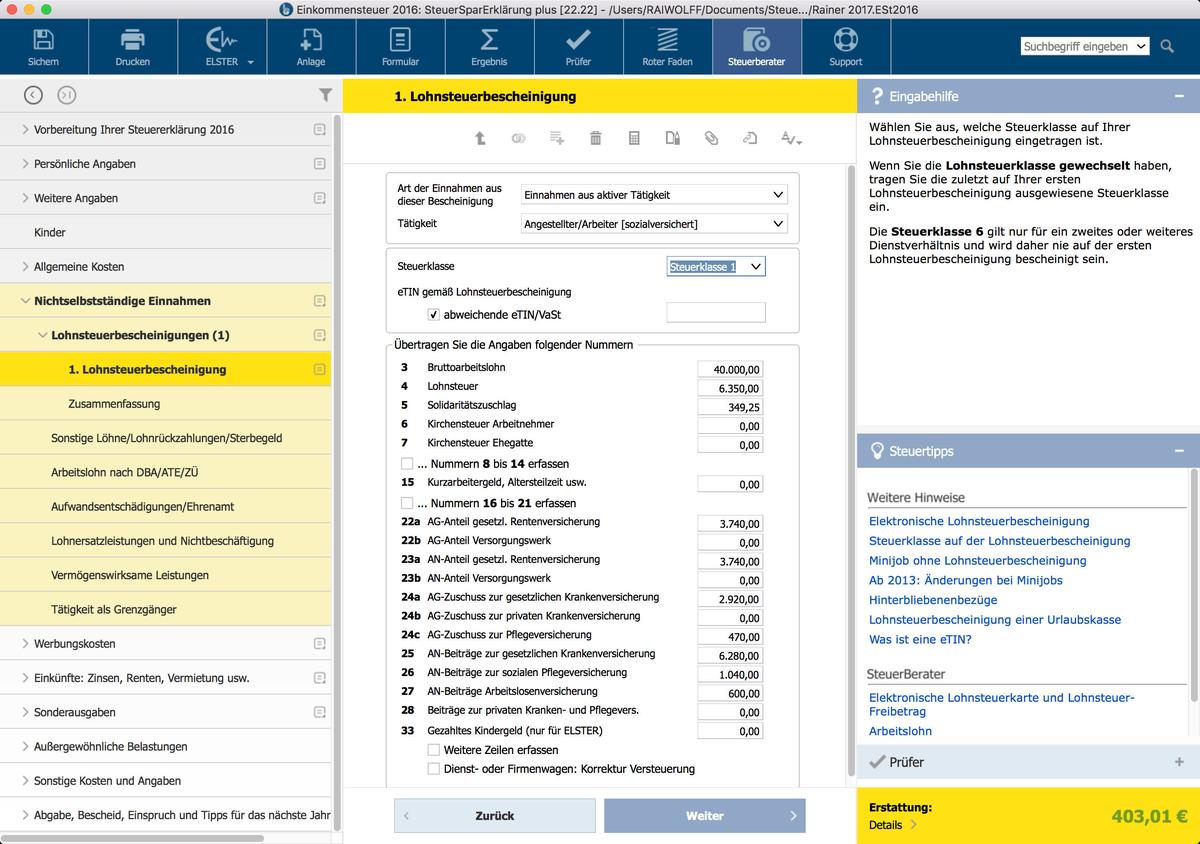Viewport: 1200px width, 844px height.
Task: Open Sonstige Löhne/Lohnrückzahlungen/Sterbegeld
Action: (165, 438)
